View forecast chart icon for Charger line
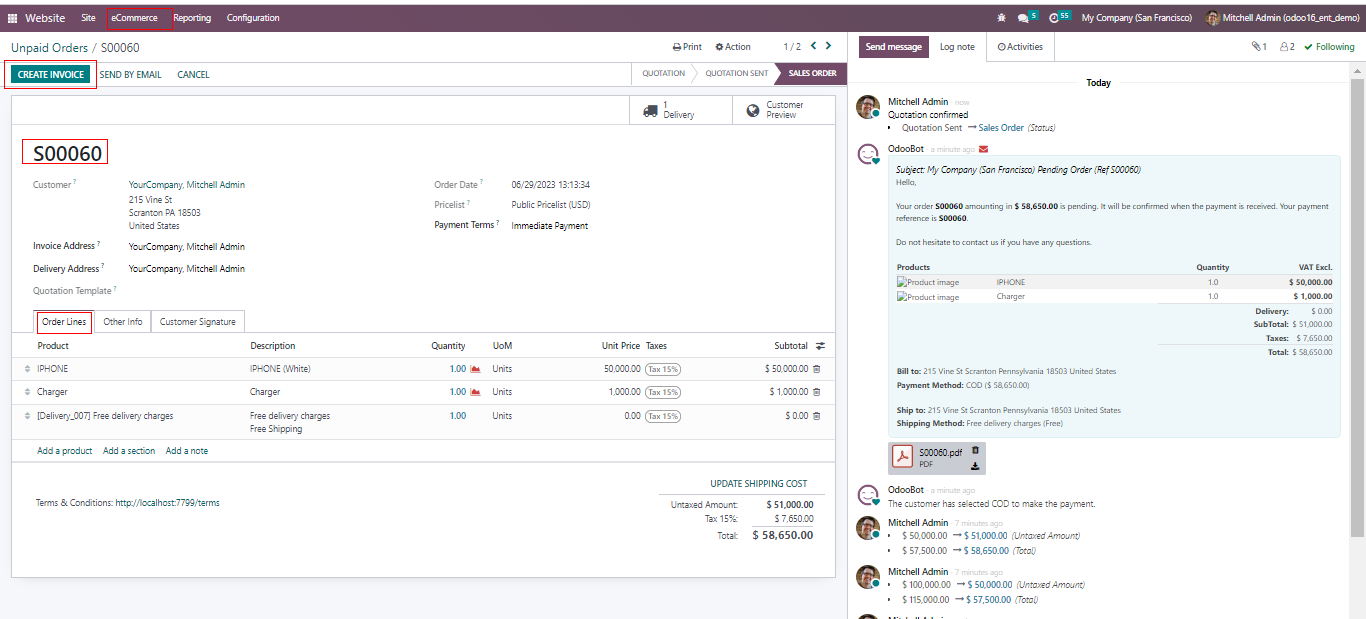The image size is (1366, 619). [475, 392]
